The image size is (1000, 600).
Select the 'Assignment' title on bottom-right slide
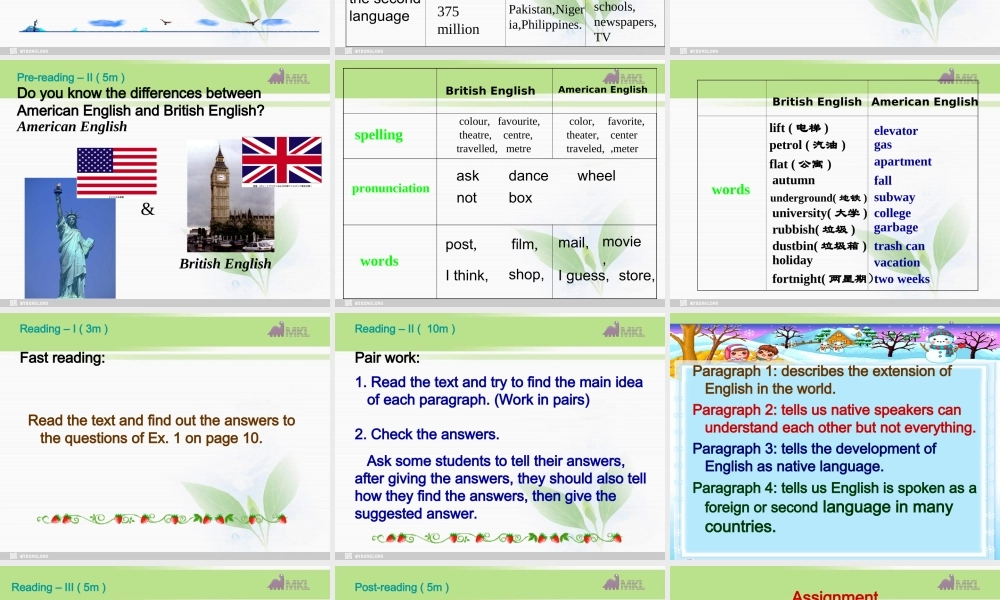(x=834, y=594)
